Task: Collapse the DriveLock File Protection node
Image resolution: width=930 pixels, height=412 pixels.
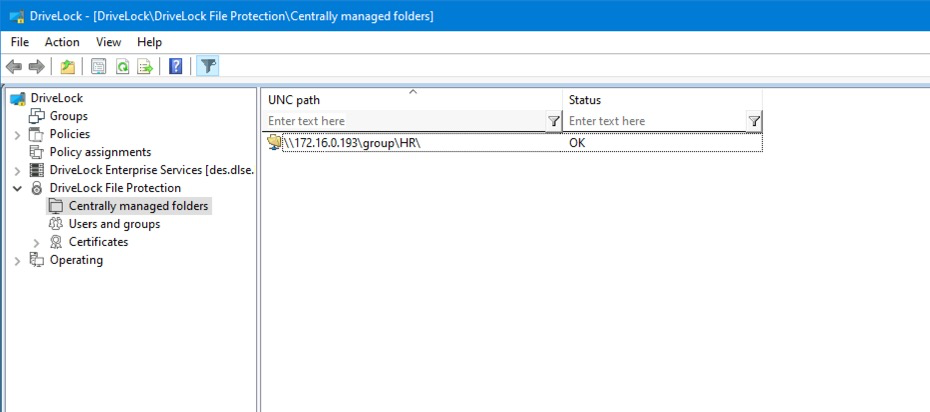Action: click(17, 188)
